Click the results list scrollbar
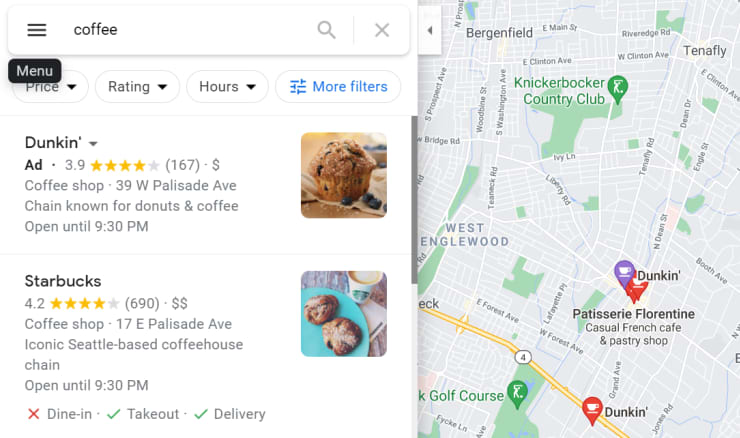This screenshot has height=438, width=740. coord(414,200)
